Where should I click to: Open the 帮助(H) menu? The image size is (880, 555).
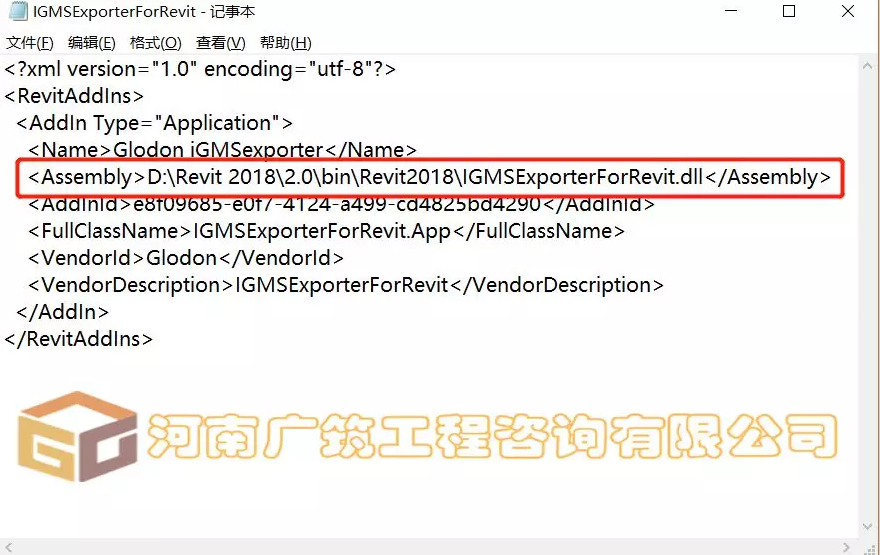(286, 43)
